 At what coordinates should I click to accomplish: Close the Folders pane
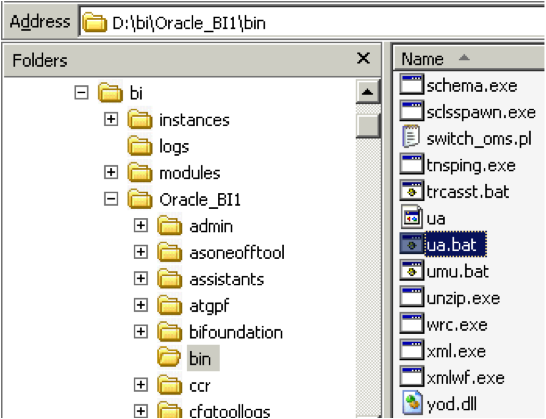(x=363, y=58)
